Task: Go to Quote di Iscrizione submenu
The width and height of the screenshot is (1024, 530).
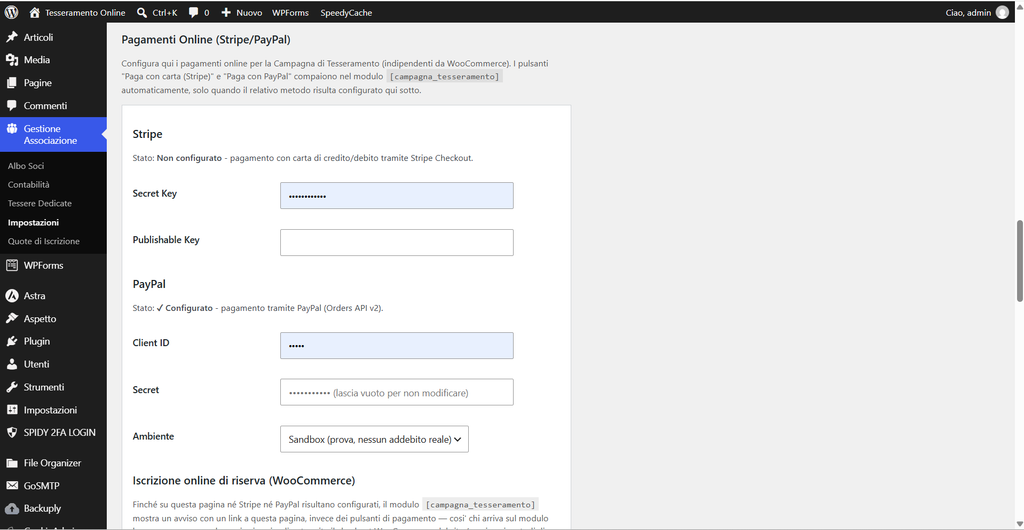Action: coord(44,242)
